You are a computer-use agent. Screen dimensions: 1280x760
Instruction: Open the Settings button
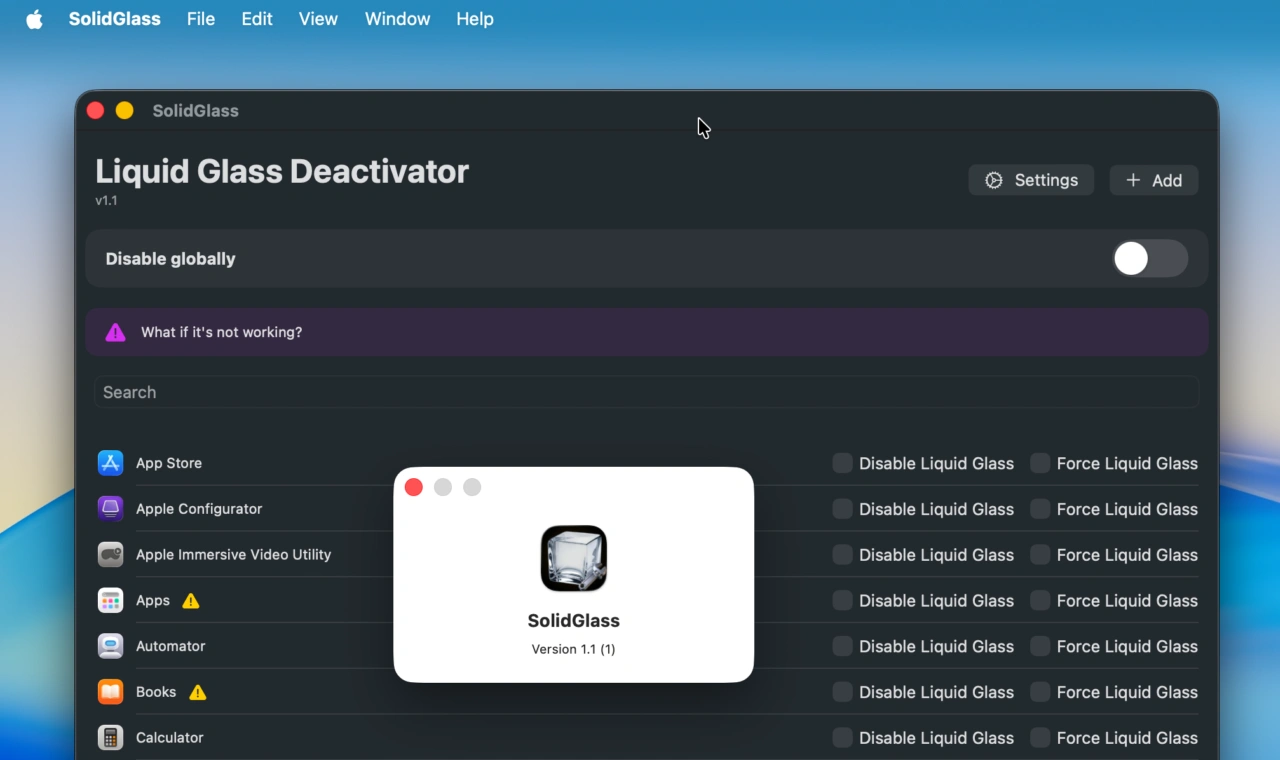(1031, 180)
